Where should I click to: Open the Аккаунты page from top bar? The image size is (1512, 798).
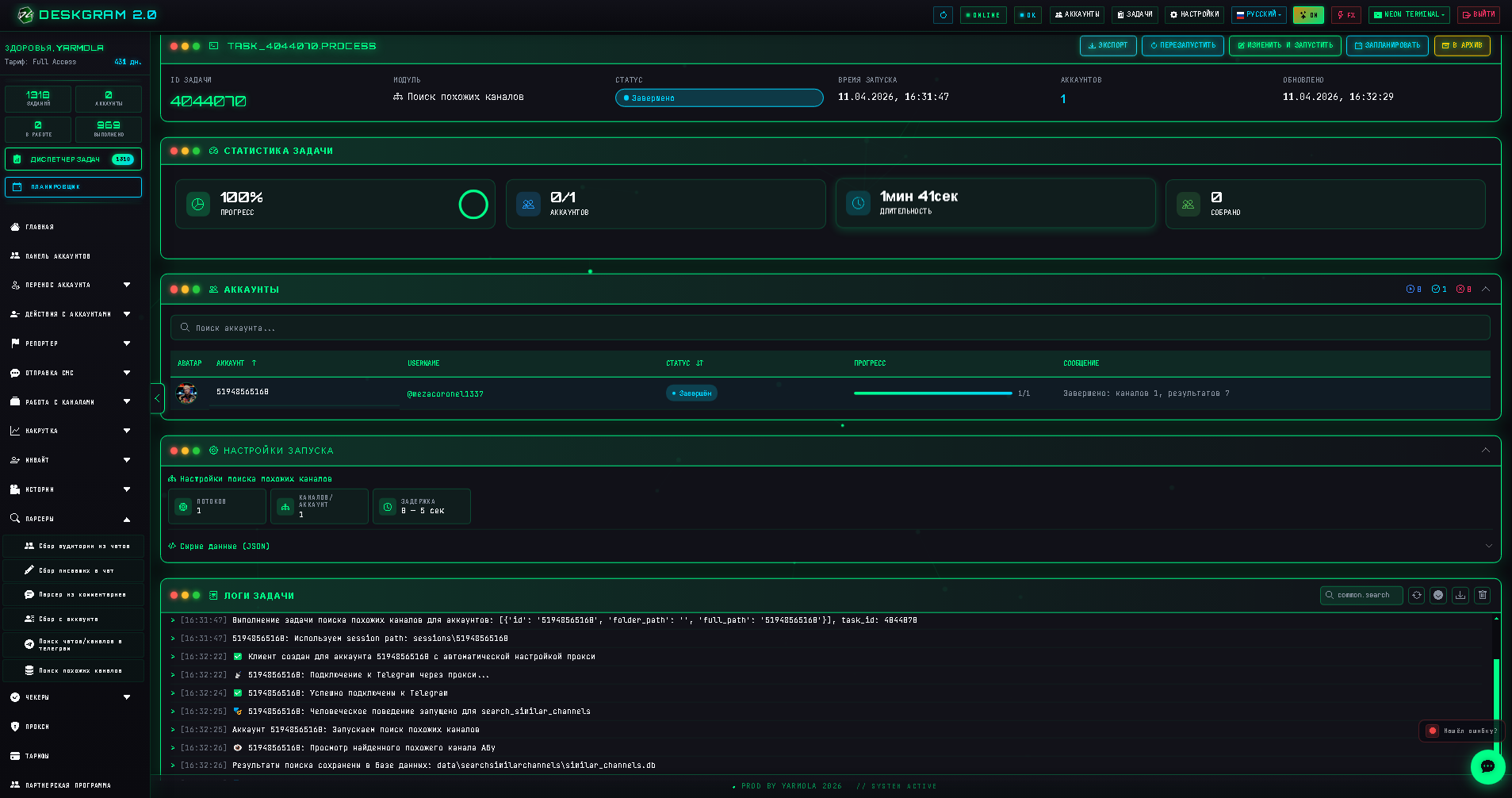1077,15
